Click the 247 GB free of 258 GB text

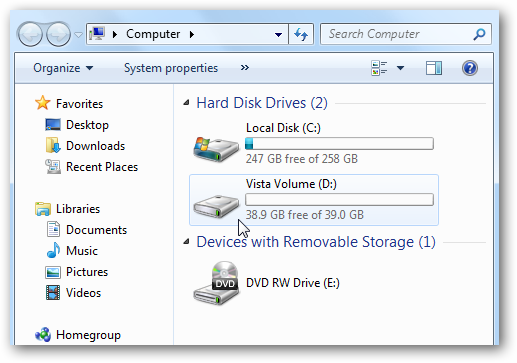pos(302,159)
